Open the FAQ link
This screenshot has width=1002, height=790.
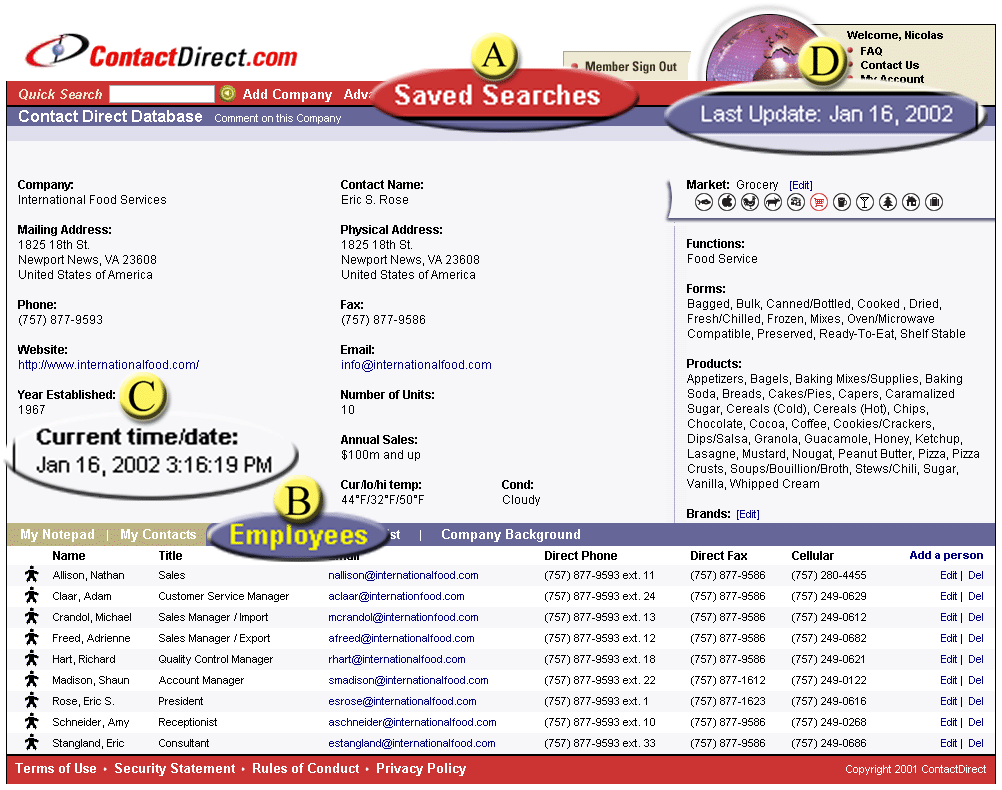click(x=871, y=51)
